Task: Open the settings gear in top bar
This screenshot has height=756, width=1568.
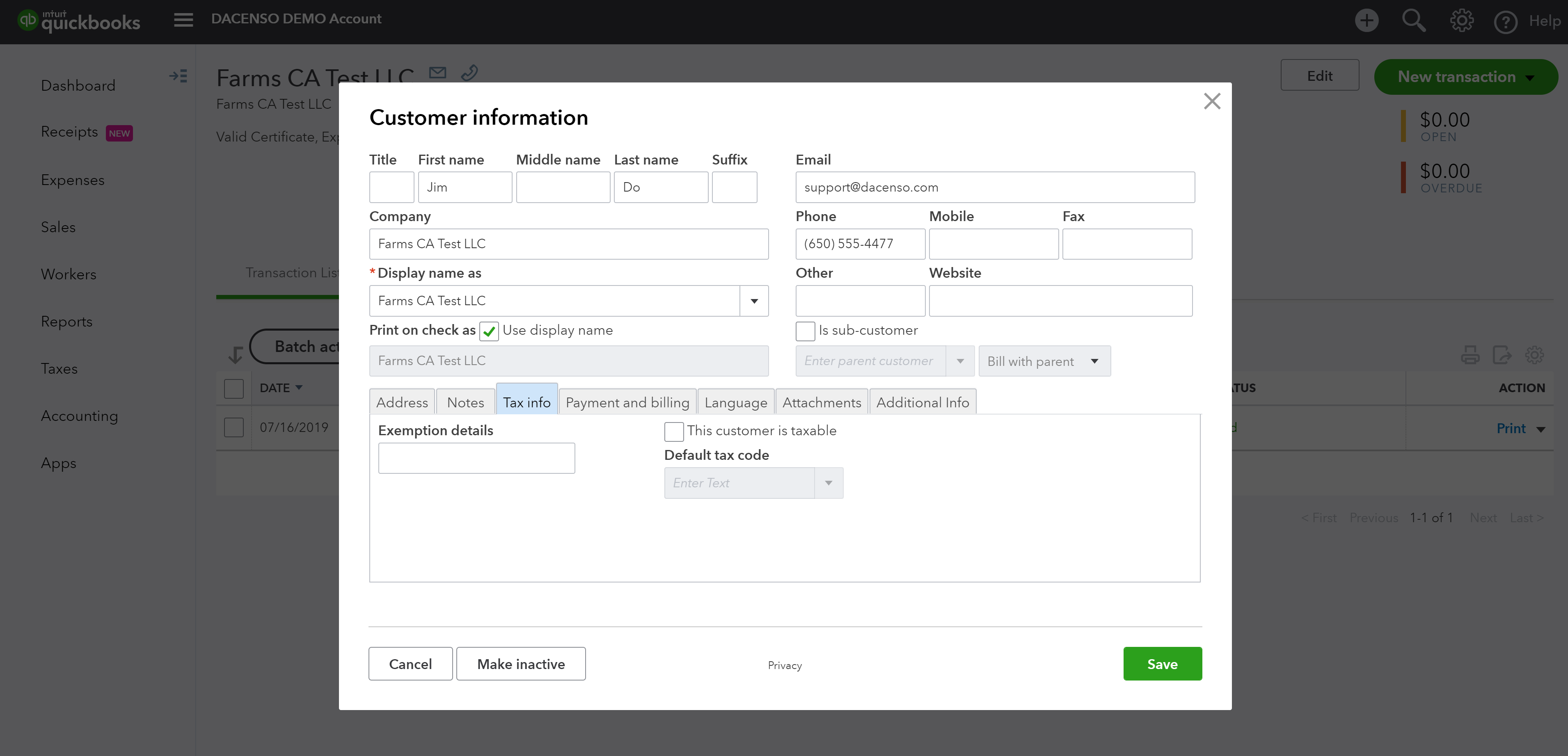Action: coord(1461,21)
